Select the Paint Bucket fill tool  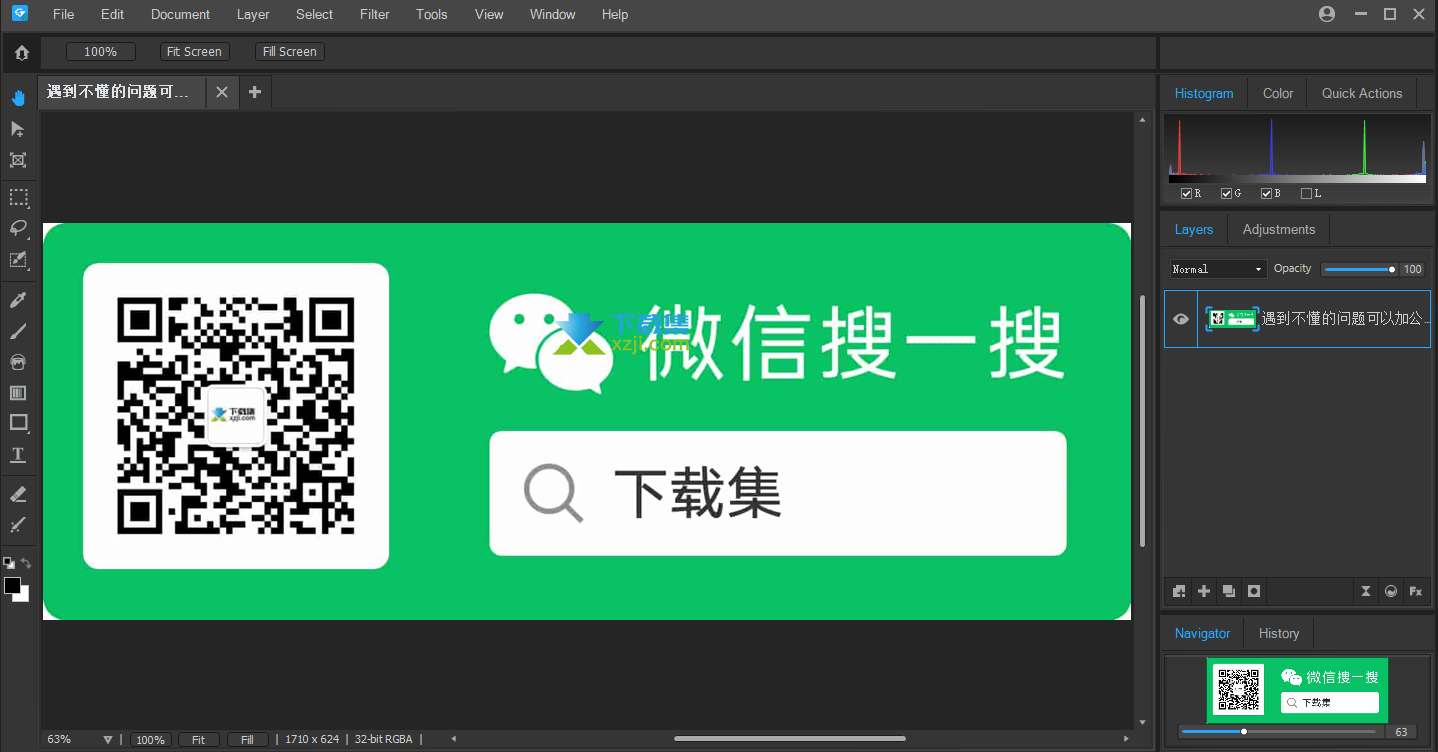pyautogui.click(x=18, y=362)
